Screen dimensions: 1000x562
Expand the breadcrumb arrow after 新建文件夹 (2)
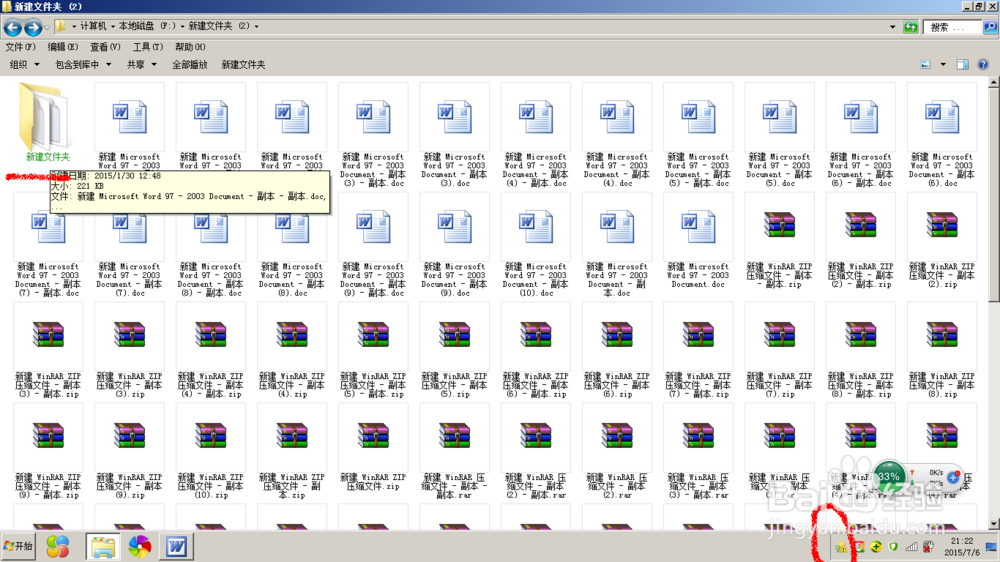click(x=256, y=26)
